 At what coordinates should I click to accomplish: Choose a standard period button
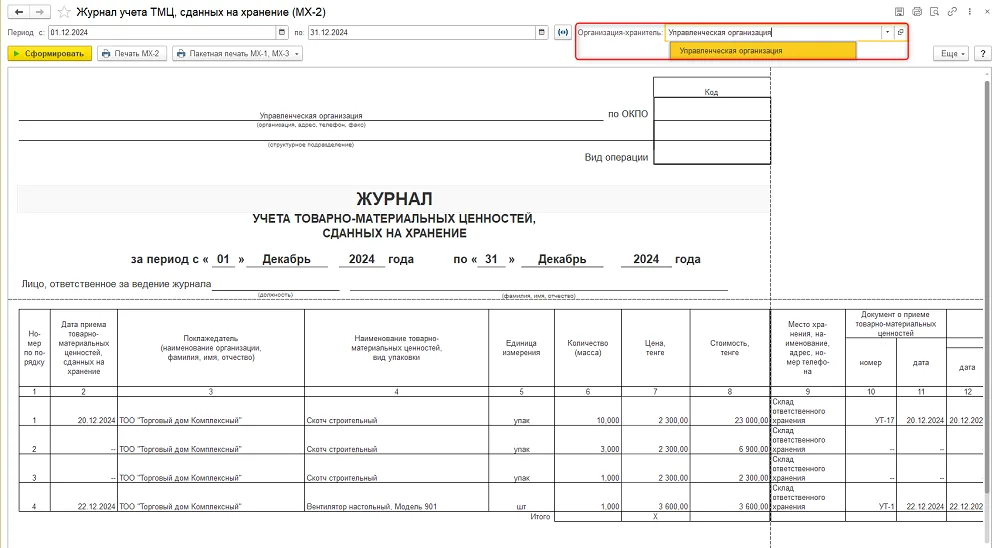coord(562,32)
